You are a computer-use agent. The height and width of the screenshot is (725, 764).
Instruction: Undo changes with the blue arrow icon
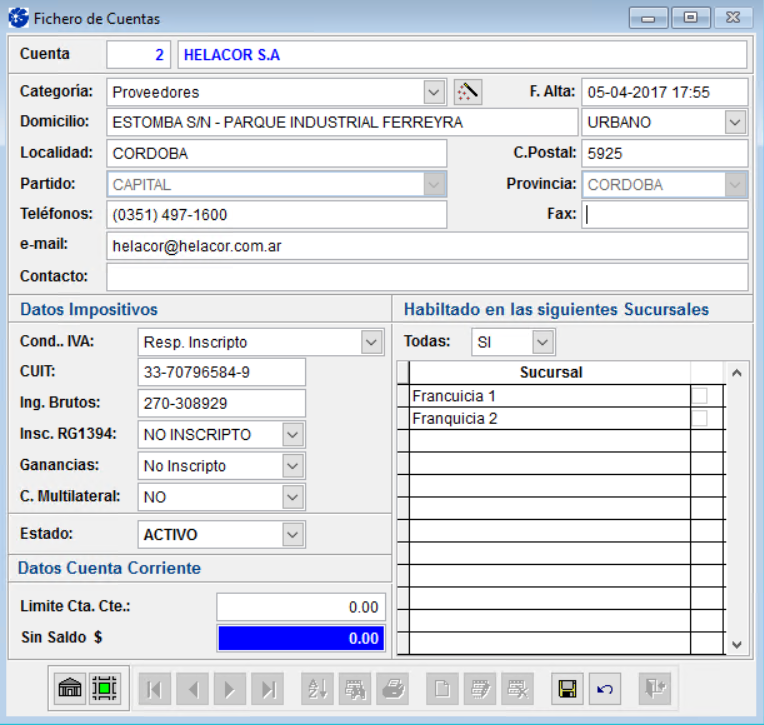point(605,689)
